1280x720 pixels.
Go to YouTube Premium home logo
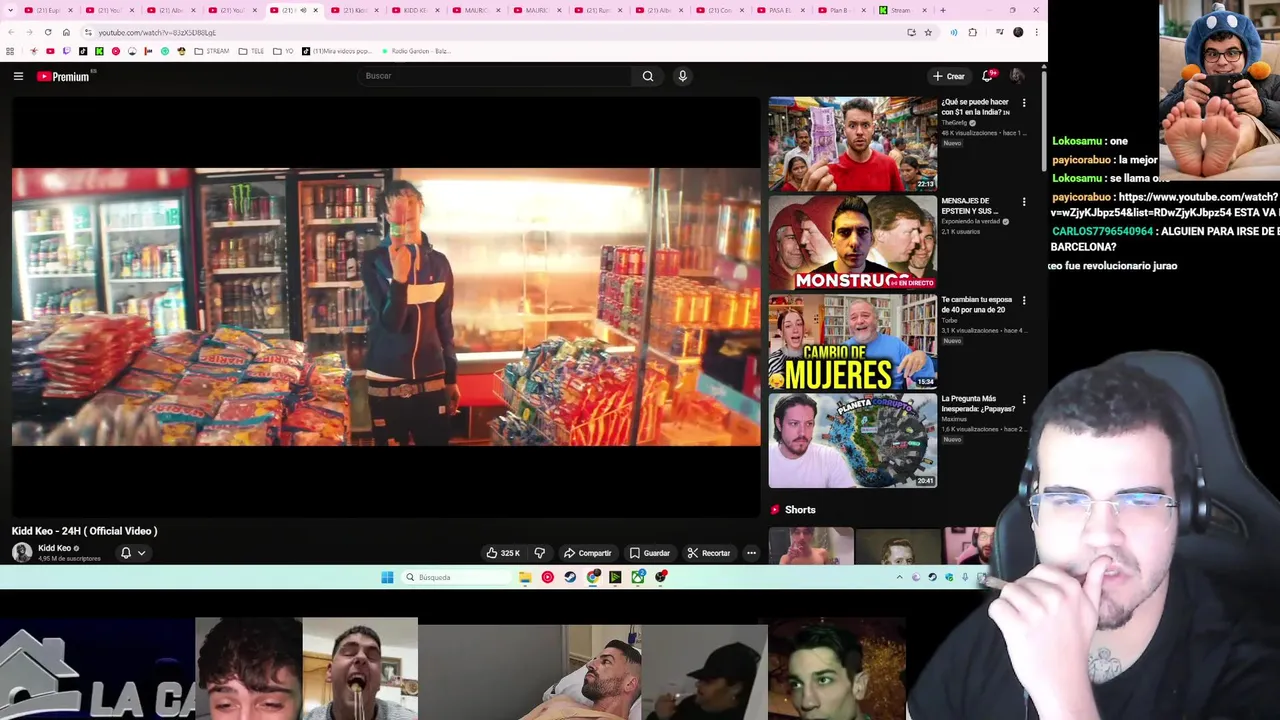(64, 76)
